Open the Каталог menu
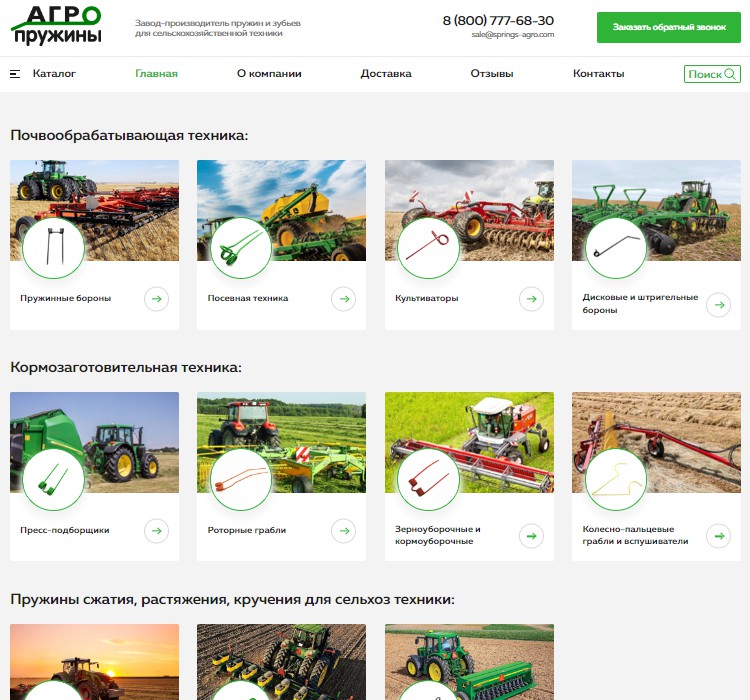The image size is (750, 700). (54, 74)
